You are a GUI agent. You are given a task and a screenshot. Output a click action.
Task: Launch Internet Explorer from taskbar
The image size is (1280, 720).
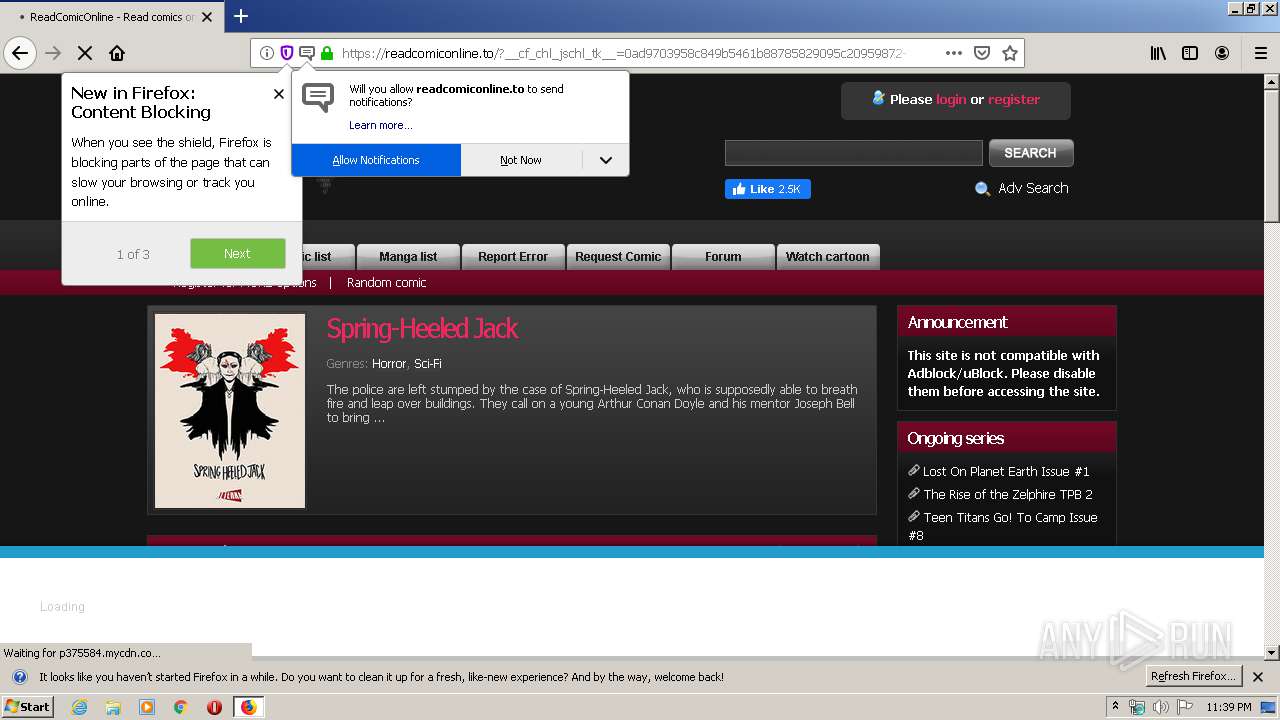pyautogui.click(x=79, y=707)
